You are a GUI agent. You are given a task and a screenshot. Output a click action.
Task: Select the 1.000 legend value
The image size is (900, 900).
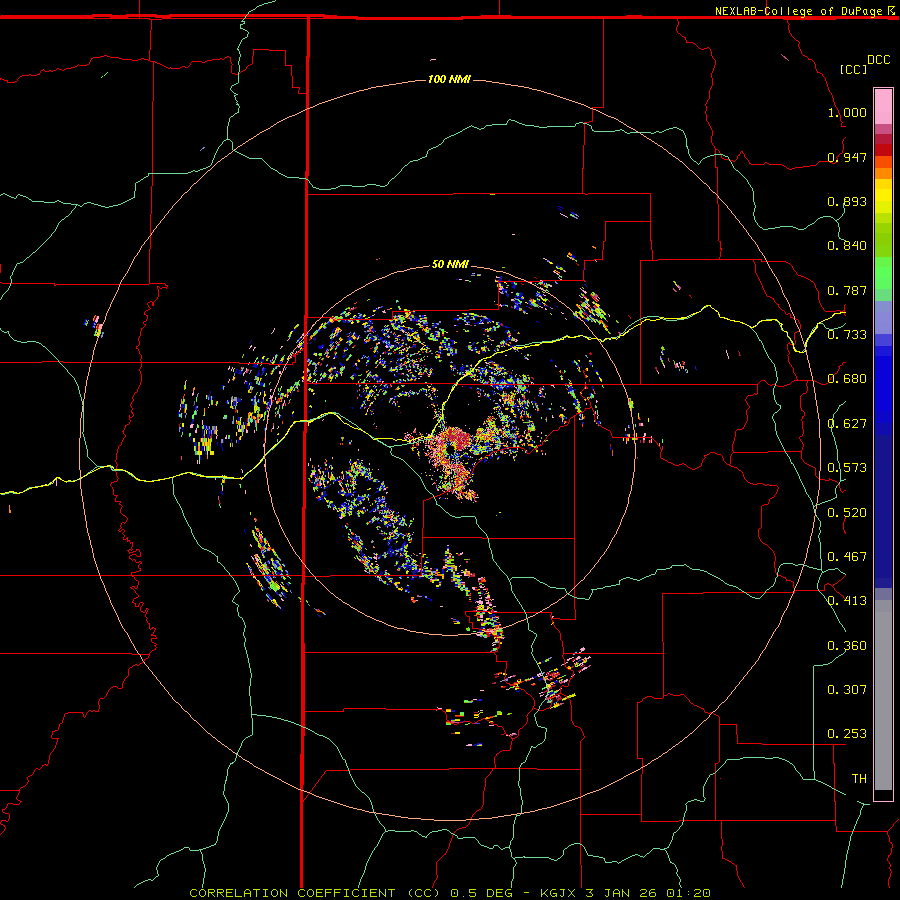(x=847, y=112)
